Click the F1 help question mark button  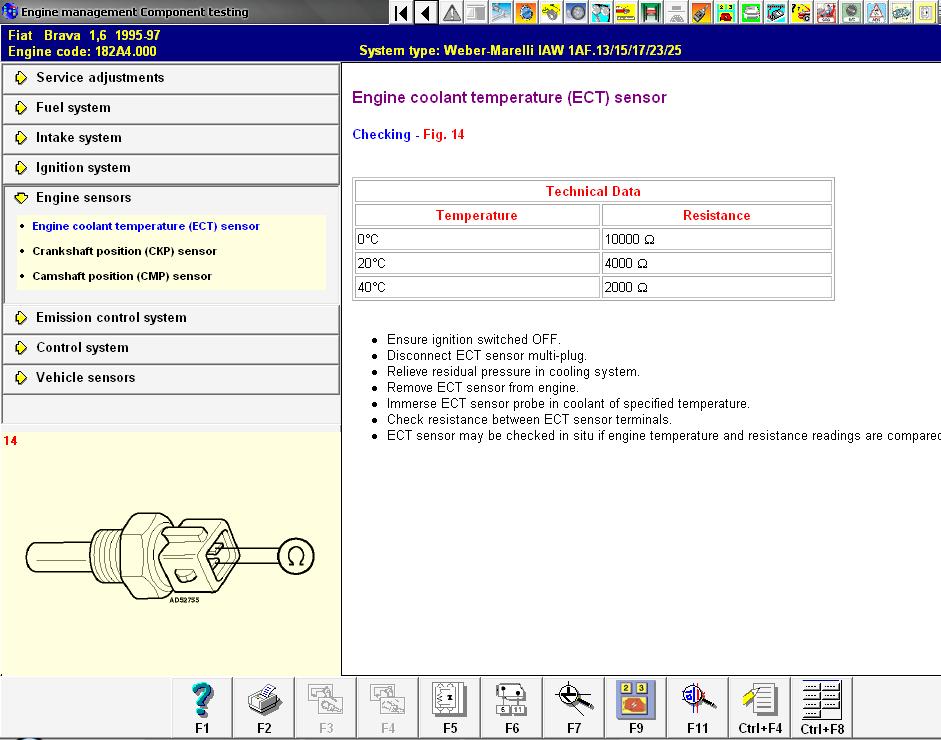(202, 707)
